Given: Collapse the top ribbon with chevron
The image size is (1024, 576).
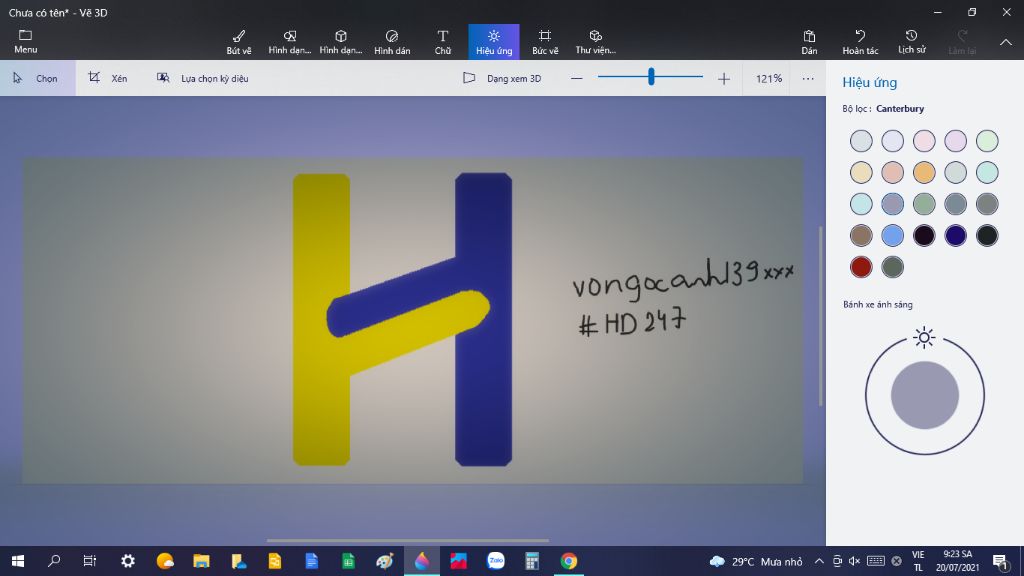Looking at the screenshot, I should pos(1006,42).
